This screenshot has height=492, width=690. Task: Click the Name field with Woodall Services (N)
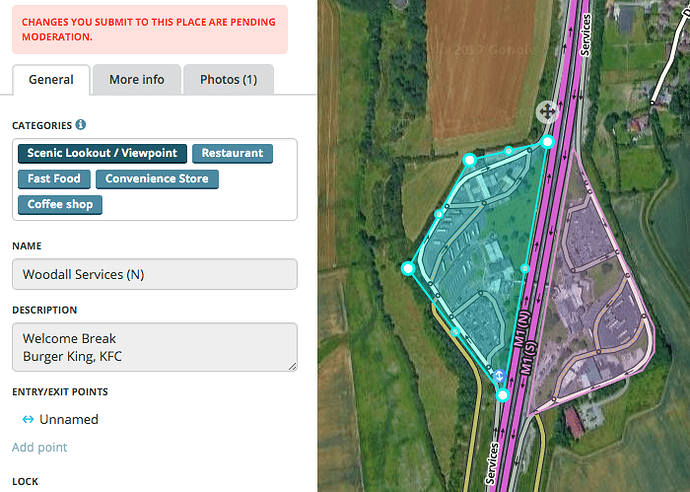point(155,275)
